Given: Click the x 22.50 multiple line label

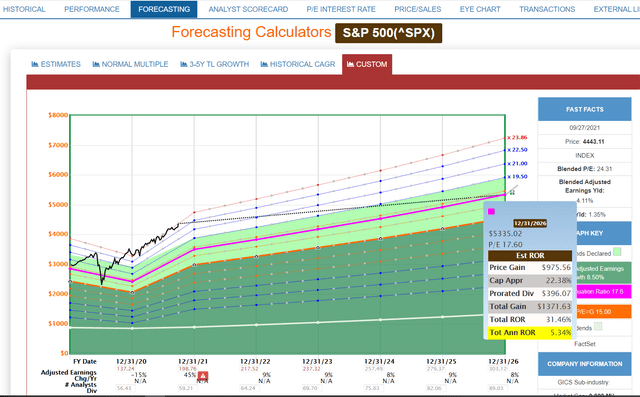Looking at the screenshot, I should 517,150.
